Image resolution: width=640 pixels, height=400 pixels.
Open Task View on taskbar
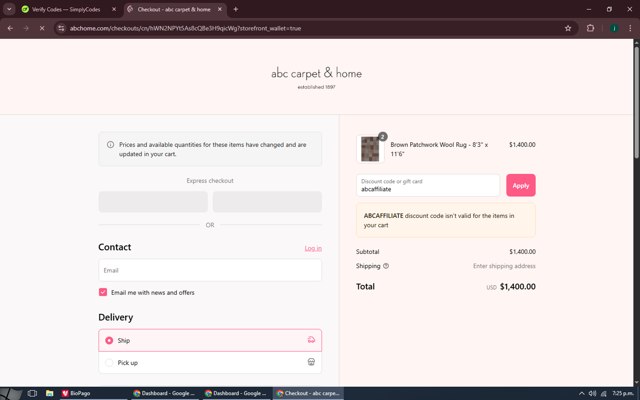[x=32, y=393]
